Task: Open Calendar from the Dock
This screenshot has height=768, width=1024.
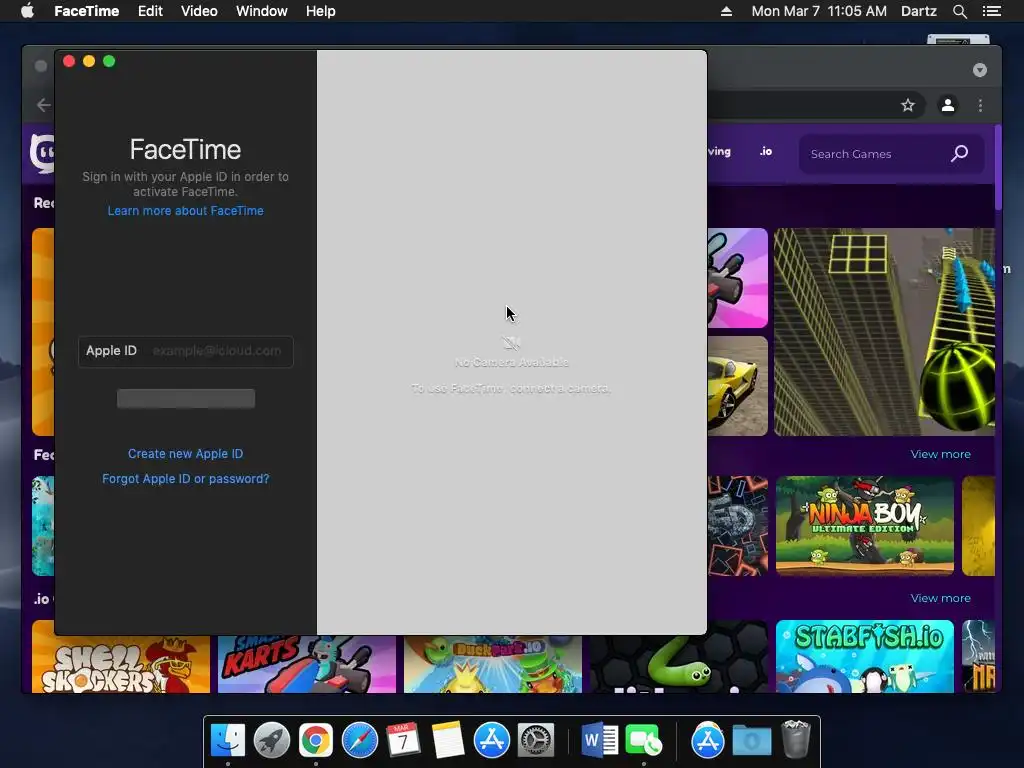Action: tap(404, 741)
